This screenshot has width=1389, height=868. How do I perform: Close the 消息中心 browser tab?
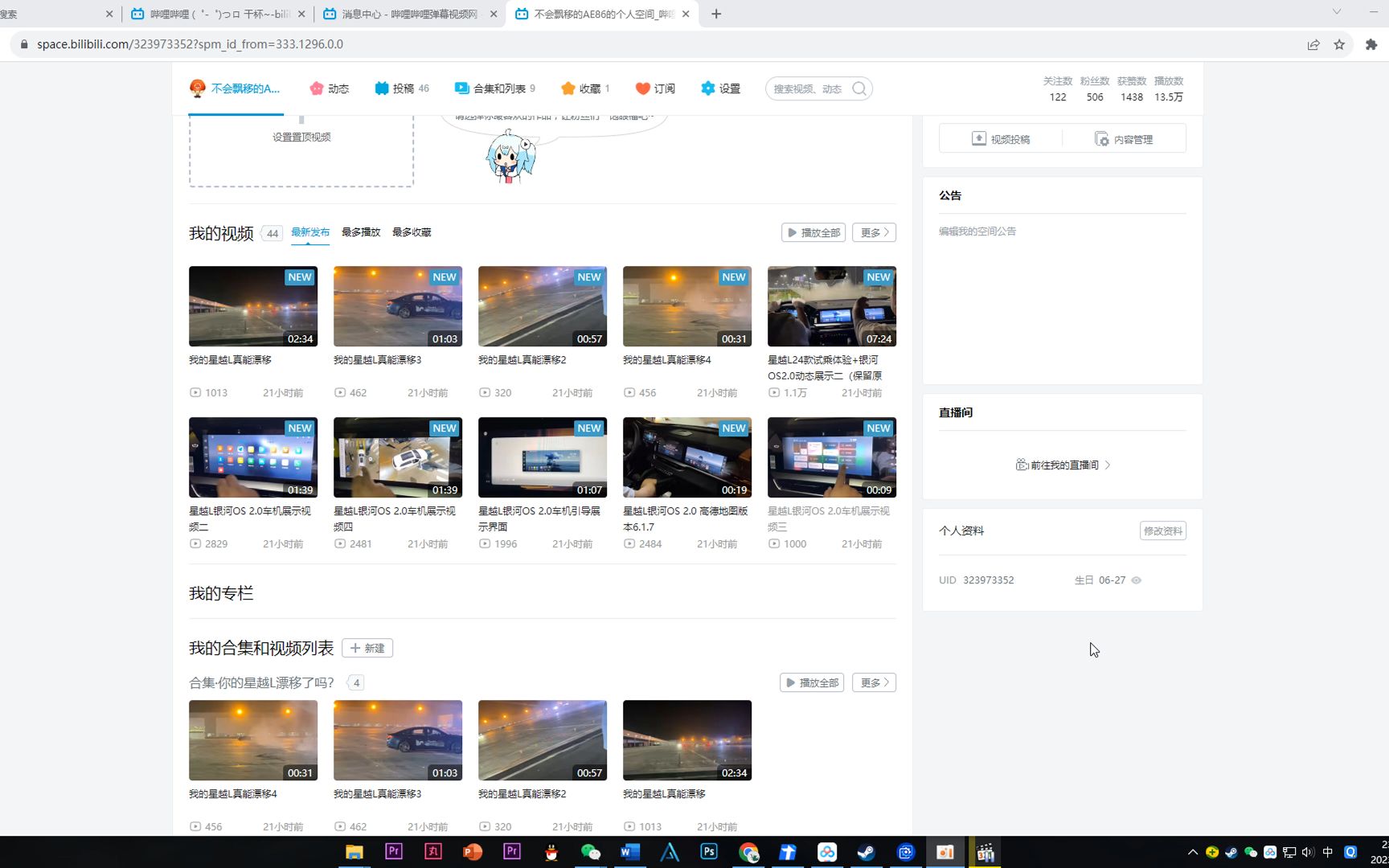(x=494, y=14)
